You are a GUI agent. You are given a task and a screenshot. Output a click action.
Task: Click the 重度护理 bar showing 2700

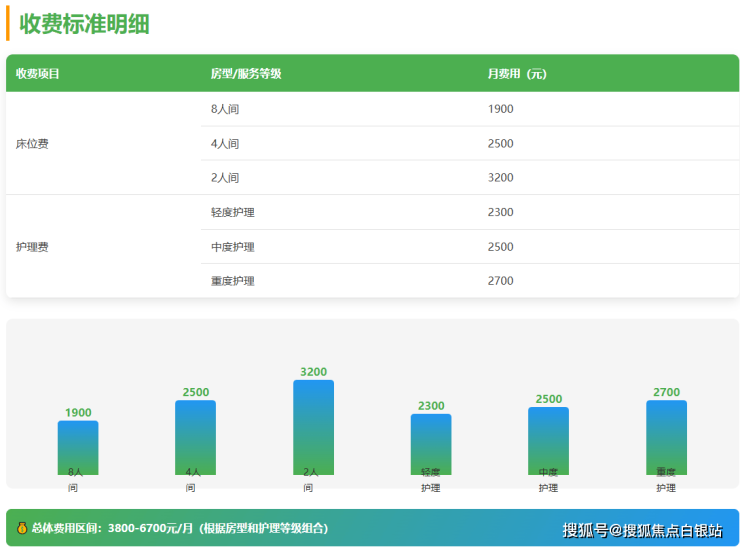point(666,437)
